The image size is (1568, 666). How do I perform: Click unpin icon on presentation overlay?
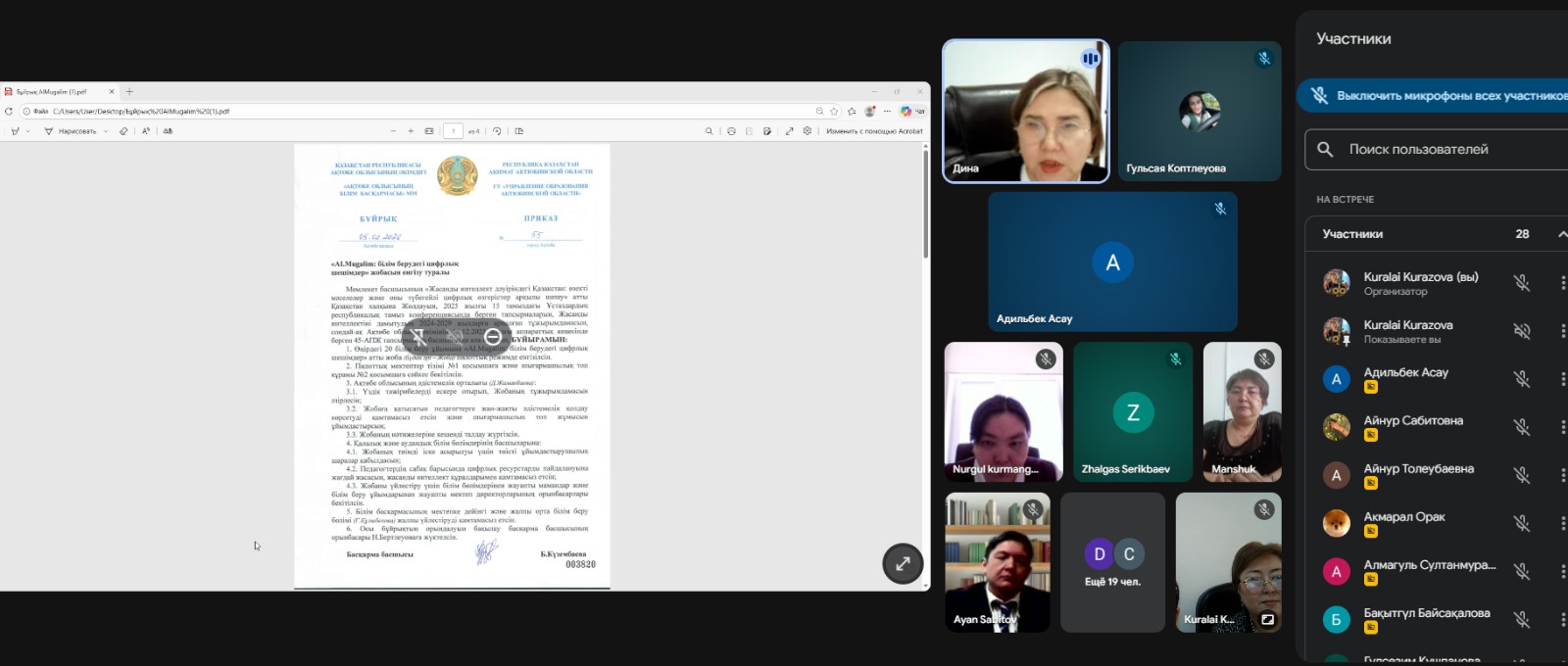418,337
